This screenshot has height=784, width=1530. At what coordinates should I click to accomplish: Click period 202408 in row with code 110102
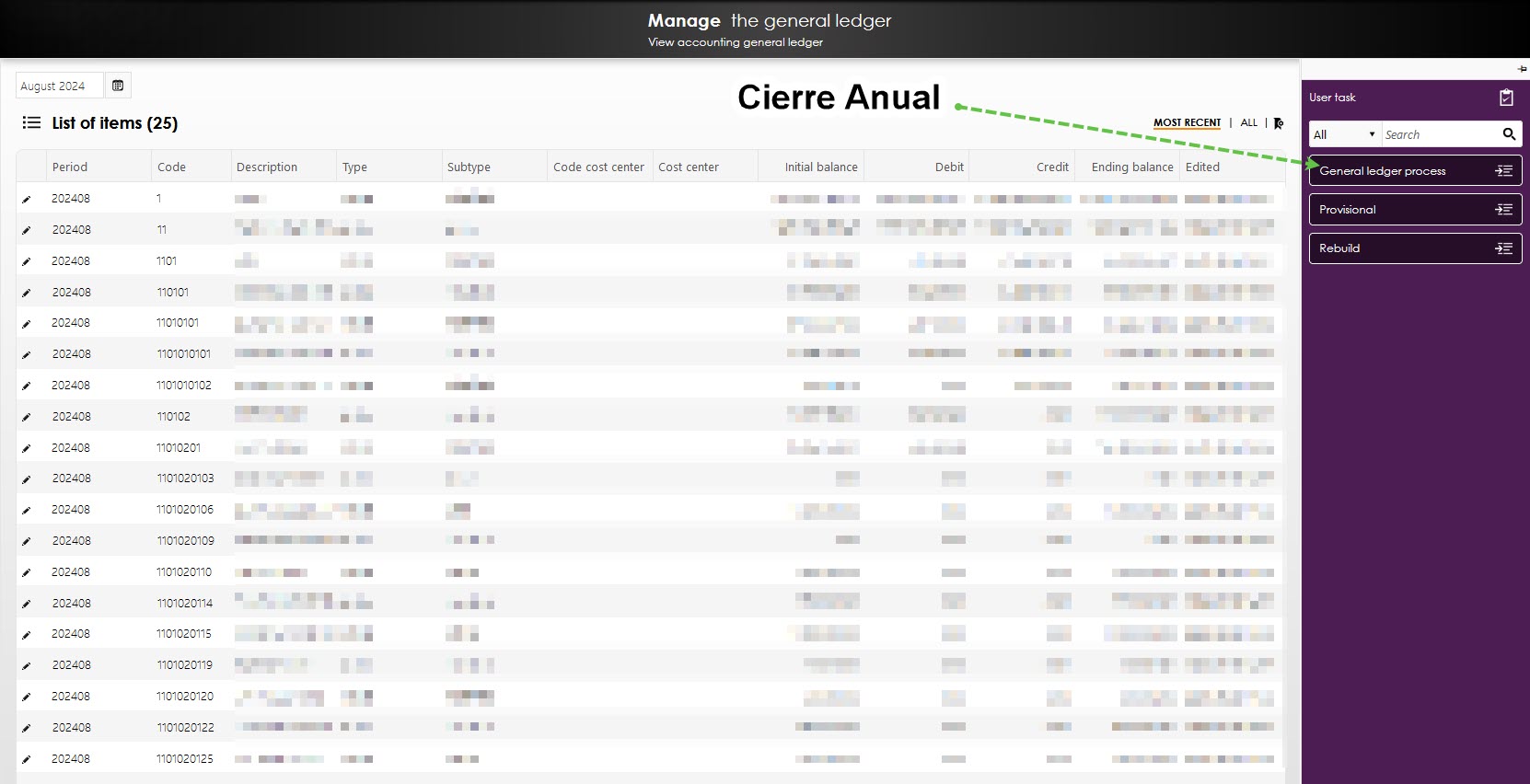pos(71,417)
